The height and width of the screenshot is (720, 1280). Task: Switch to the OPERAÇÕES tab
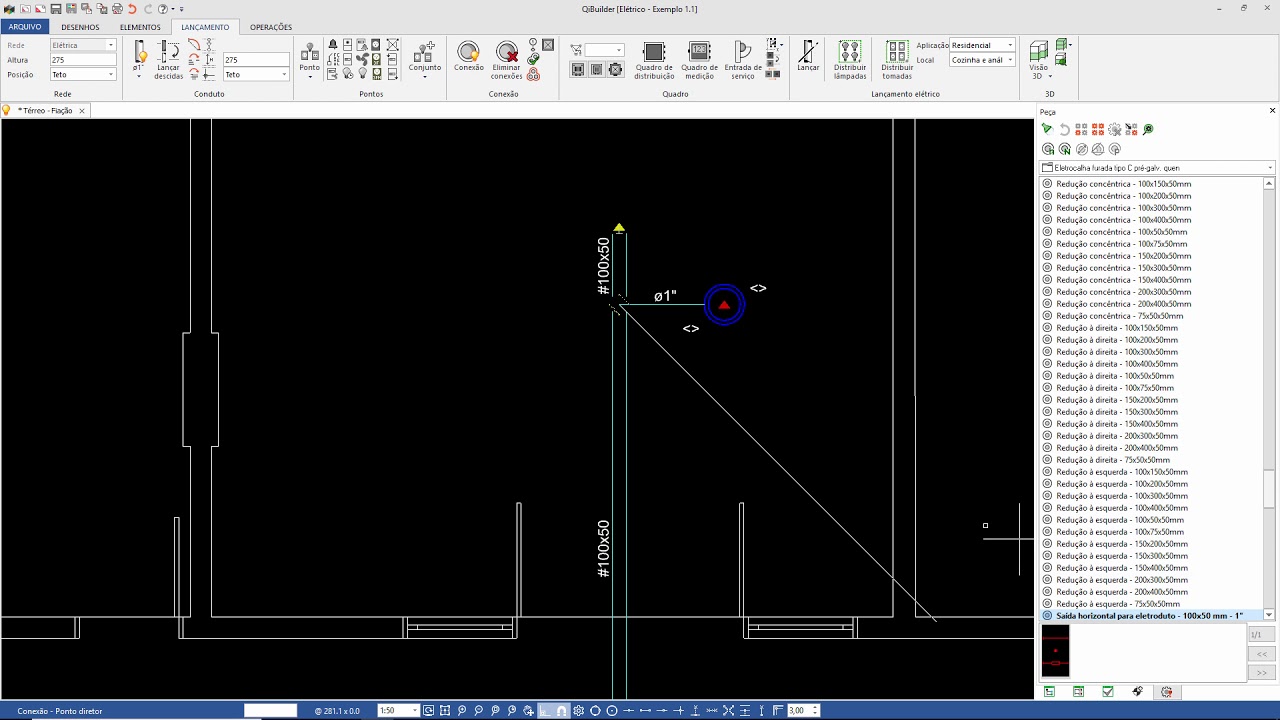[271, 27]
